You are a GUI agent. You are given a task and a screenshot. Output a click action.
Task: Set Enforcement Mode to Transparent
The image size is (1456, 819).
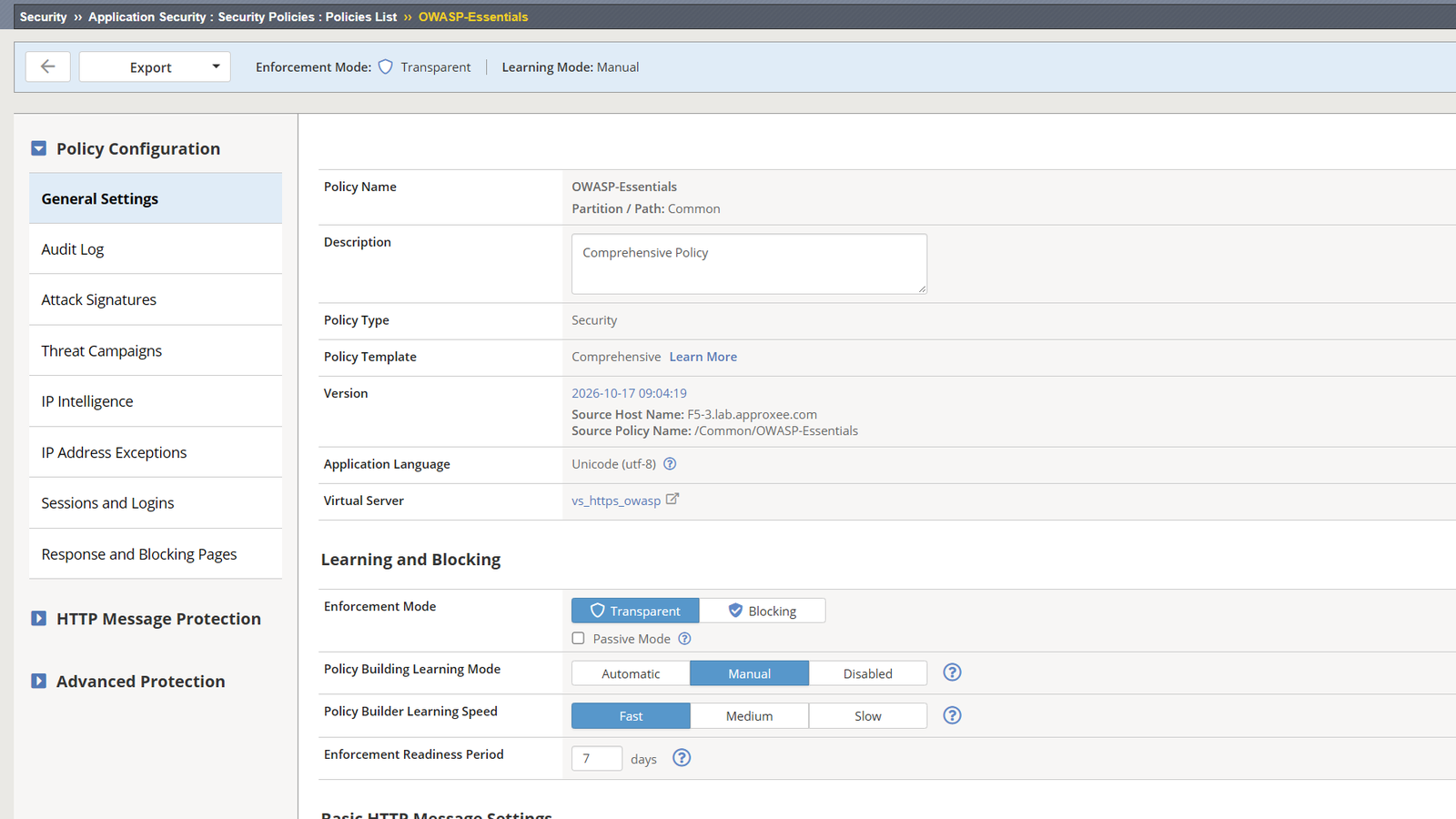(x=635, y=611)
